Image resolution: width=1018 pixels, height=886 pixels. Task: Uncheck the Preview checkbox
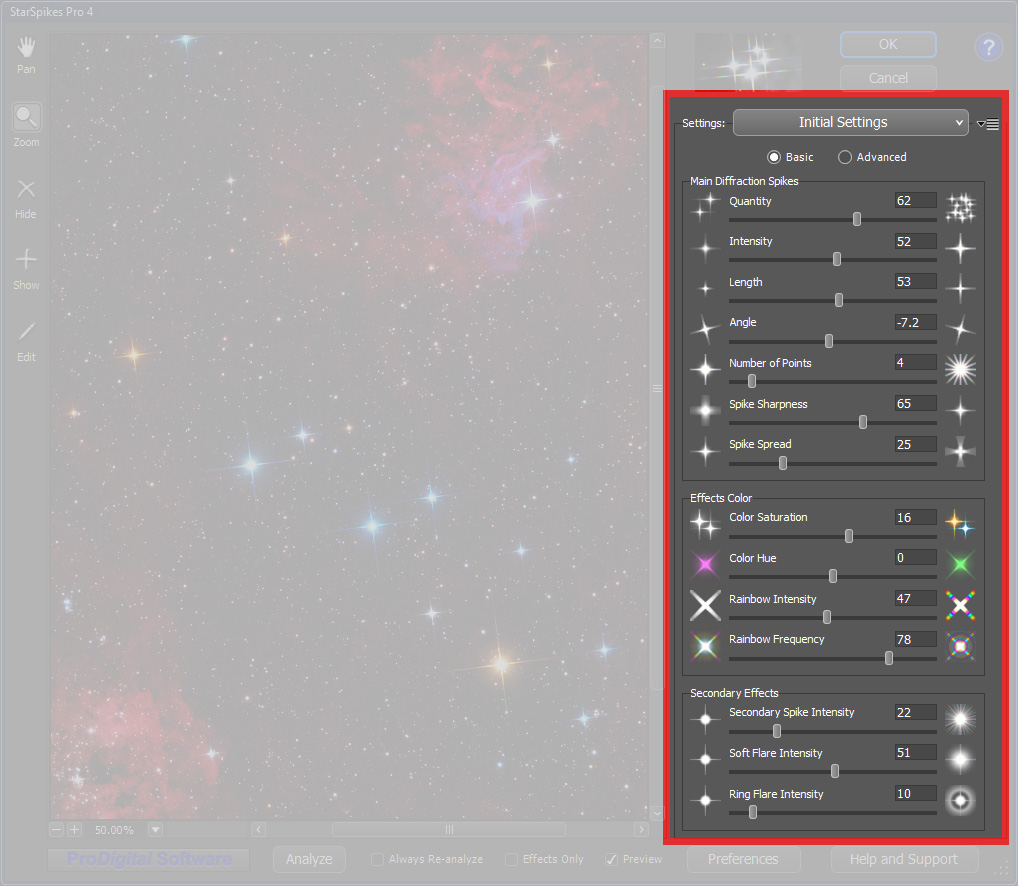(611, 859)
